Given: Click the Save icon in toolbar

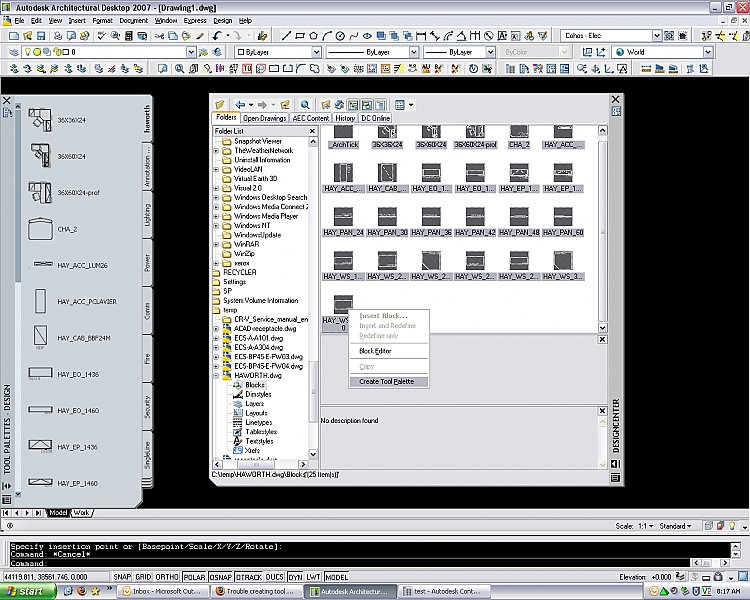Looking at the screenshot, I should click(41, 36).
